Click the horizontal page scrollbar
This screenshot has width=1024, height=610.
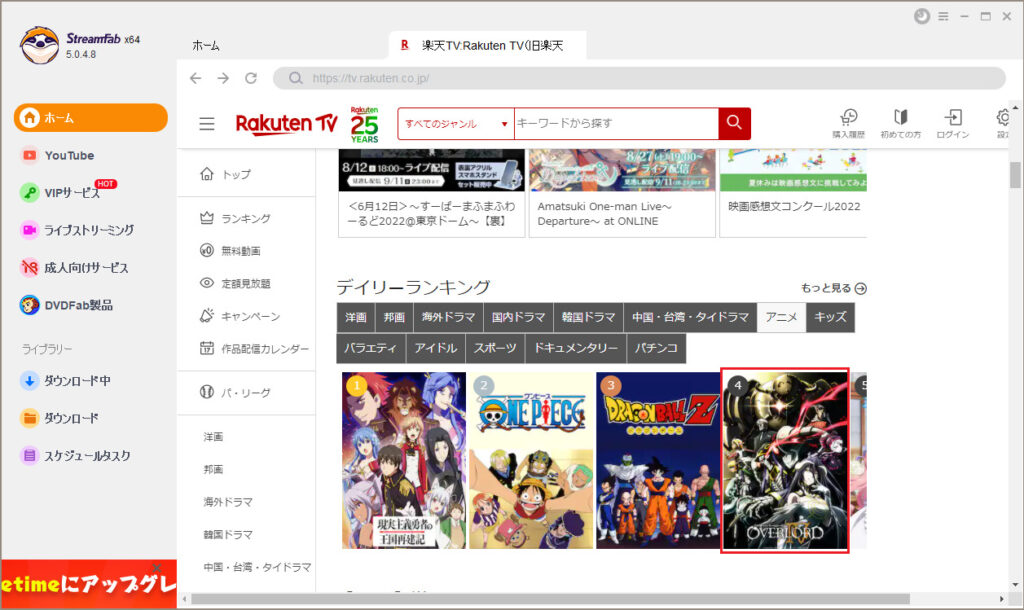point(551,599)
